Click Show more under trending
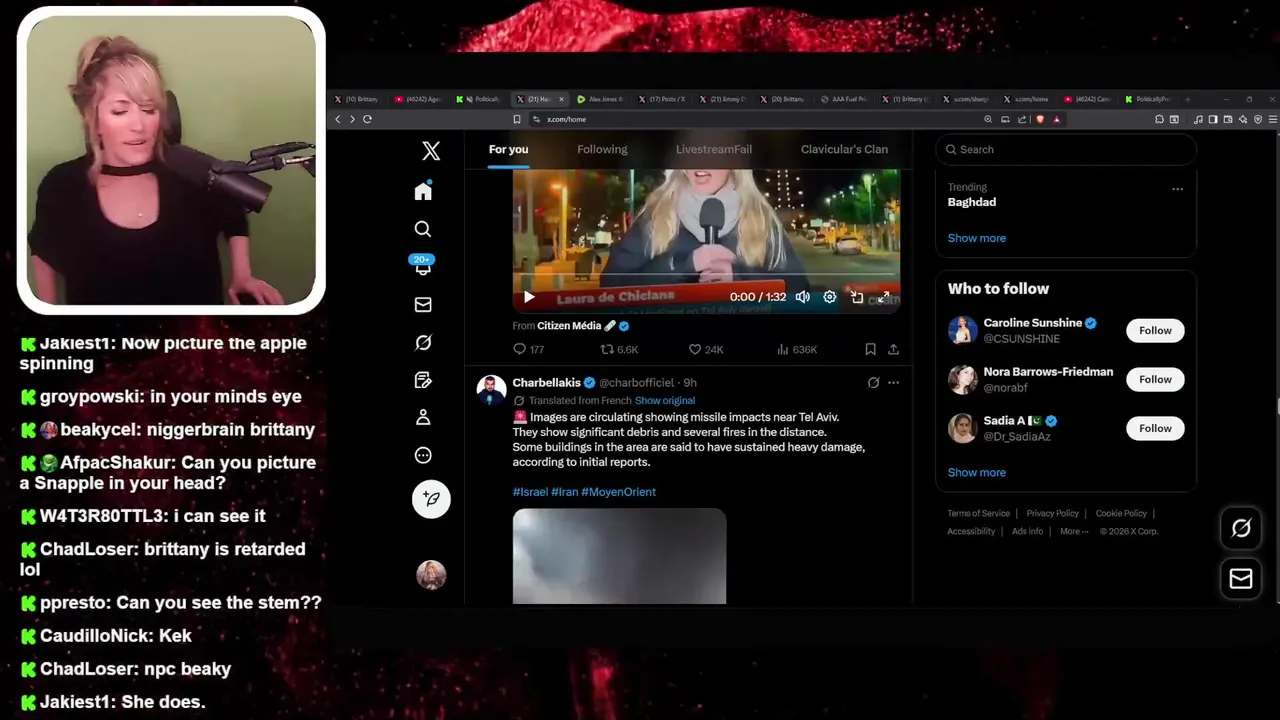This screenshot has width=1280, height=720. (977, 238)
